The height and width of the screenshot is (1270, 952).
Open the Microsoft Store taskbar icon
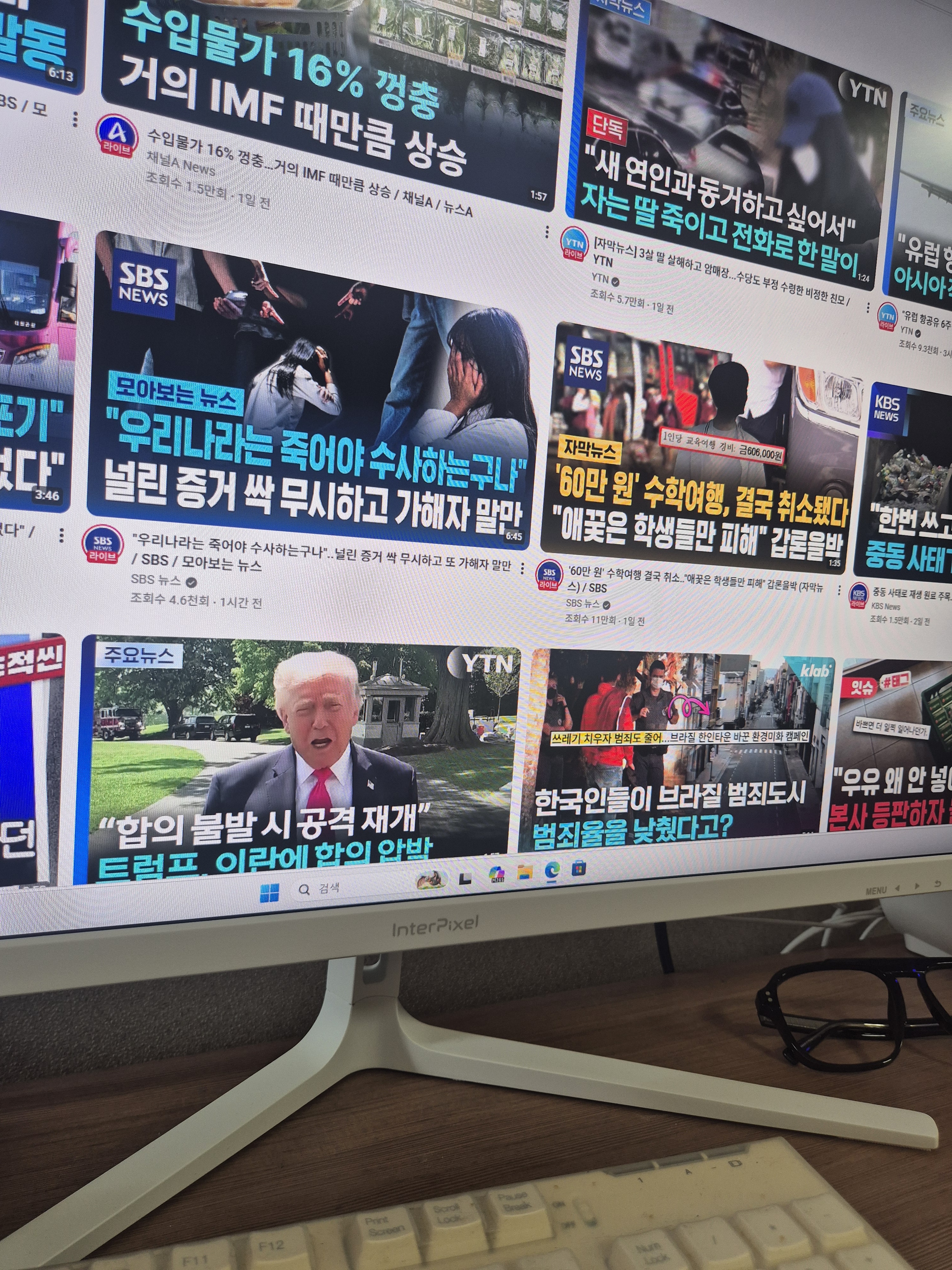579,868
